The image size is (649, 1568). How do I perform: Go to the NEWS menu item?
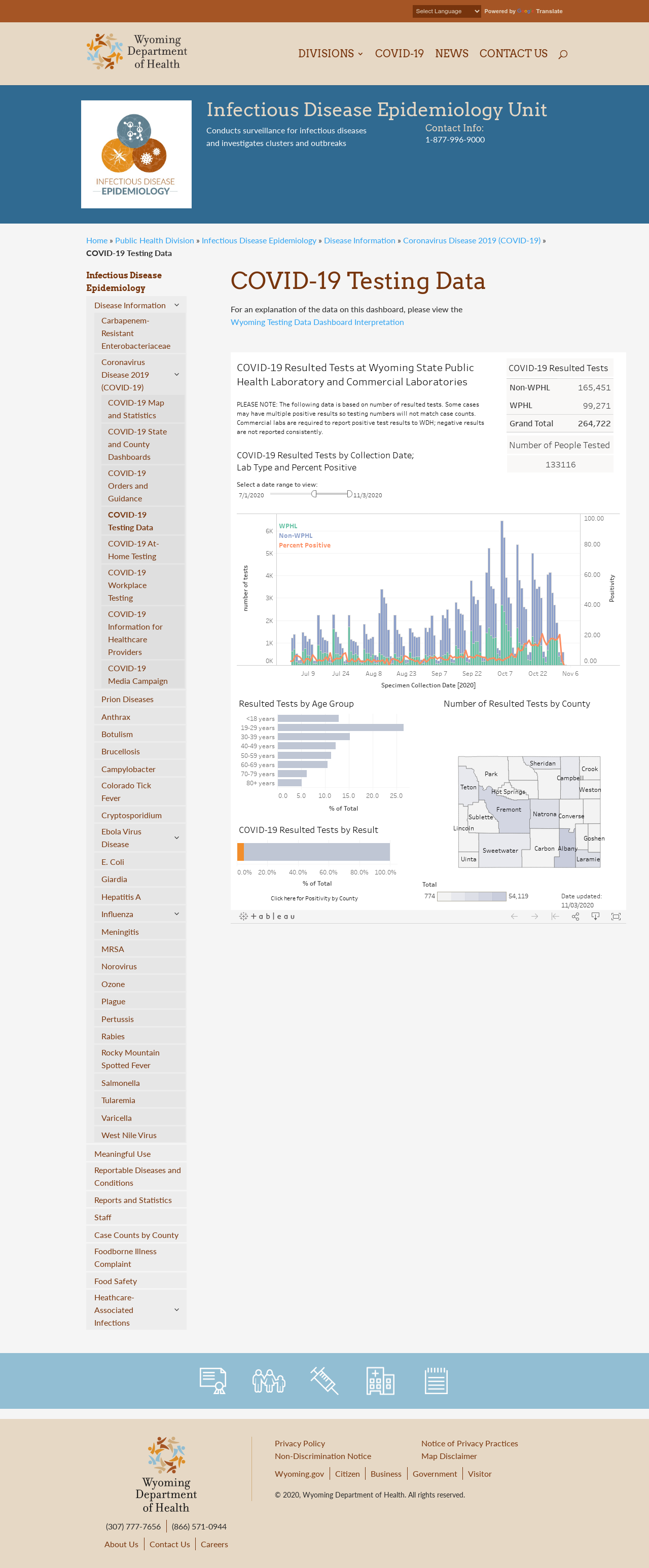click(x=452, y=54)
